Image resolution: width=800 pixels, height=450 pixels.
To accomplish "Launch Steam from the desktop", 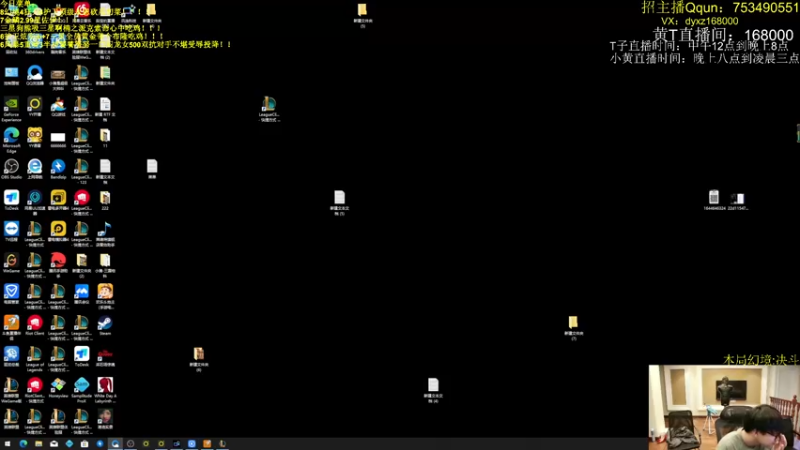I will click(x=105, y=325).
